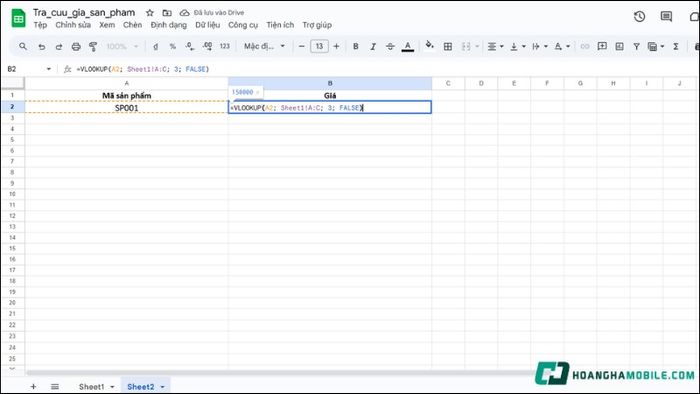
Task: Open the 123 number formats menu
Action: (225, 46)
